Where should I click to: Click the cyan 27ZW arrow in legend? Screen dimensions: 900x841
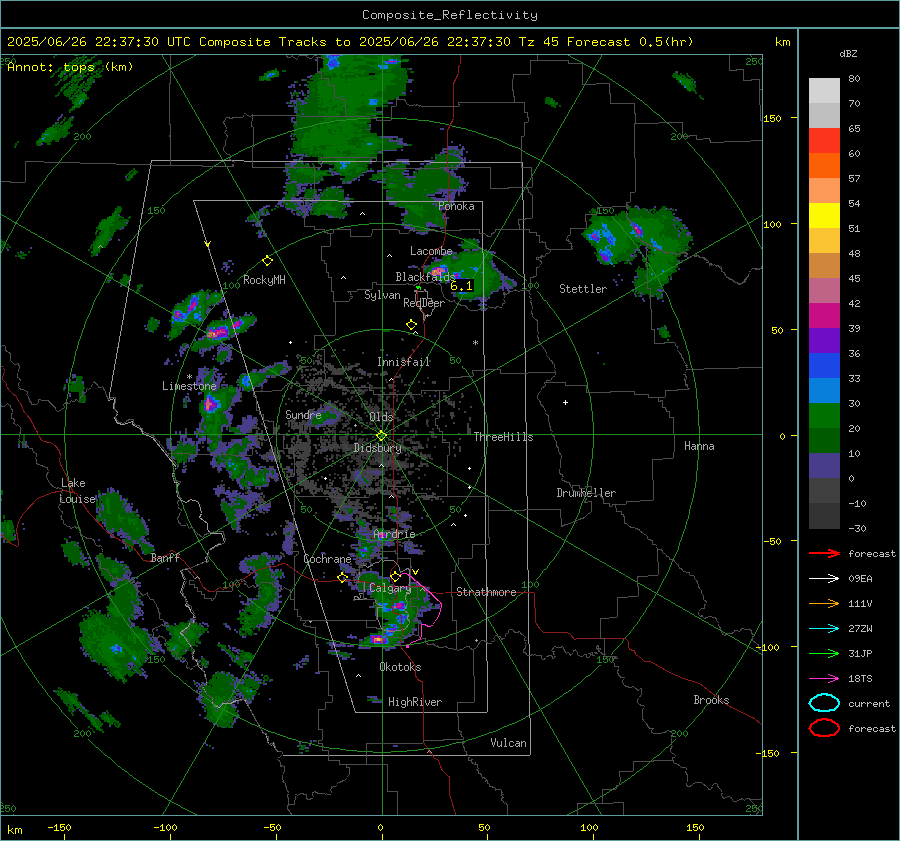pos(824,629)
